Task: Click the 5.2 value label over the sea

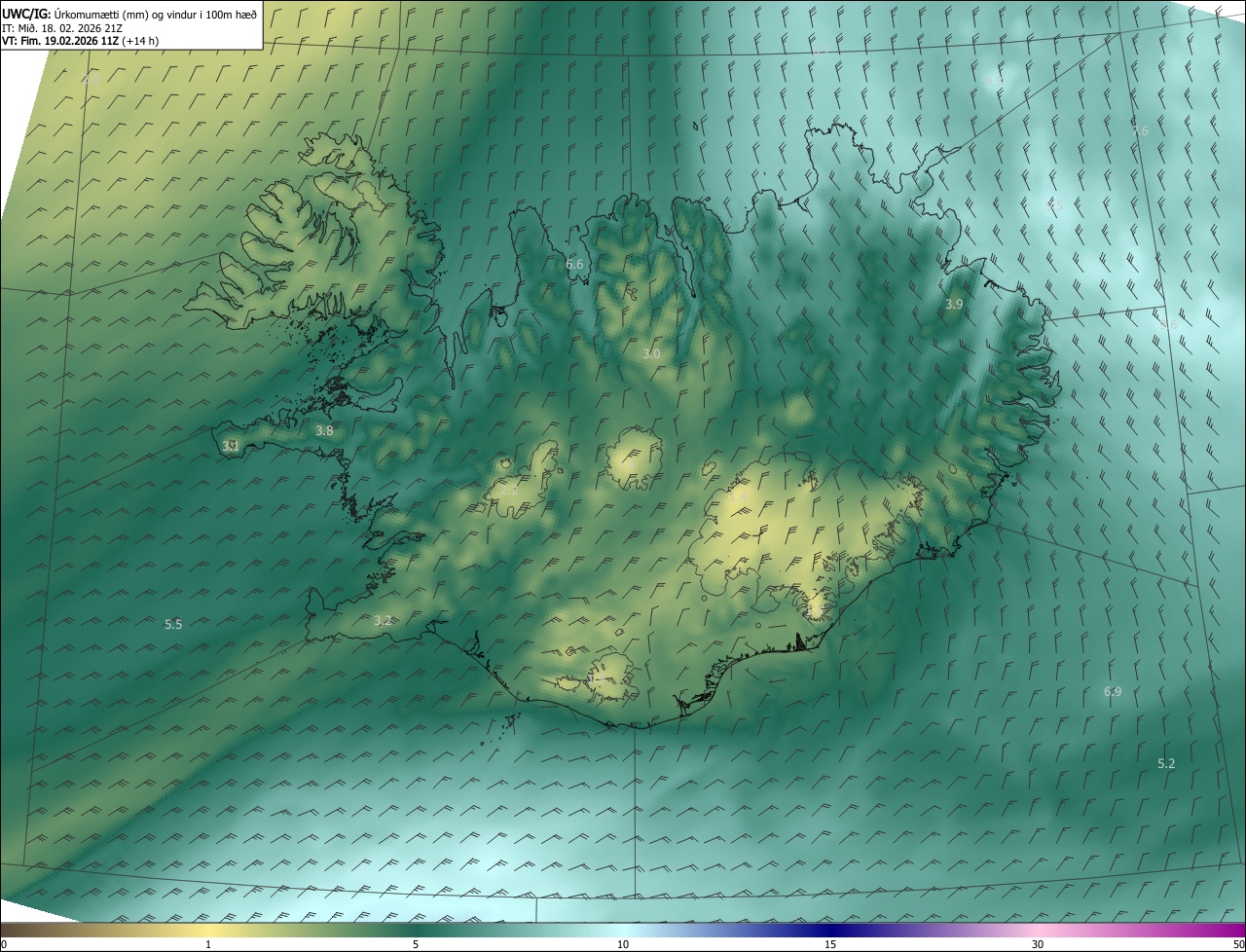Action: [1166, 764]
